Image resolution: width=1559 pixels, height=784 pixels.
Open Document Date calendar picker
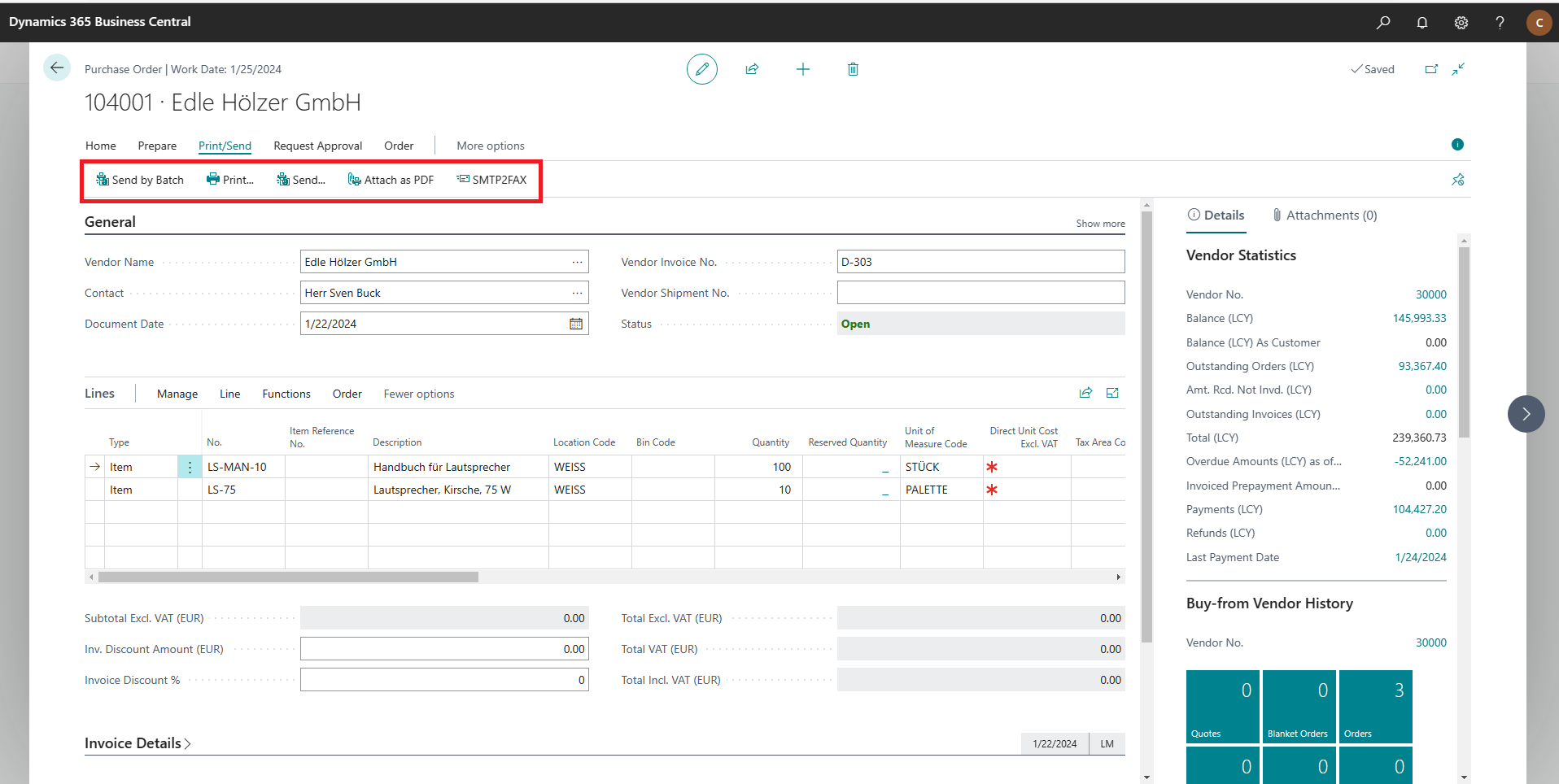point(576,324)
